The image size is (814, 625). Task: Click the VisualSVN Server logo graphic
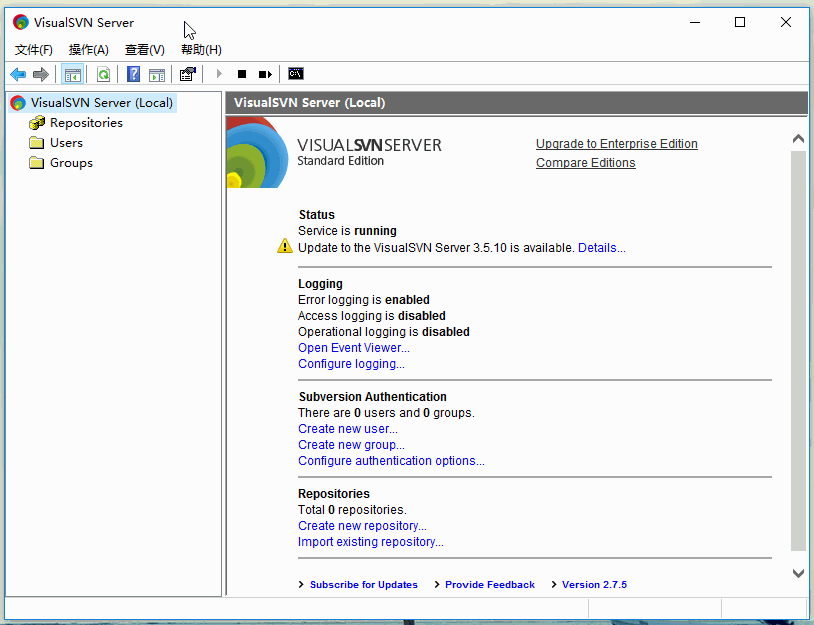tap(257, 152)
